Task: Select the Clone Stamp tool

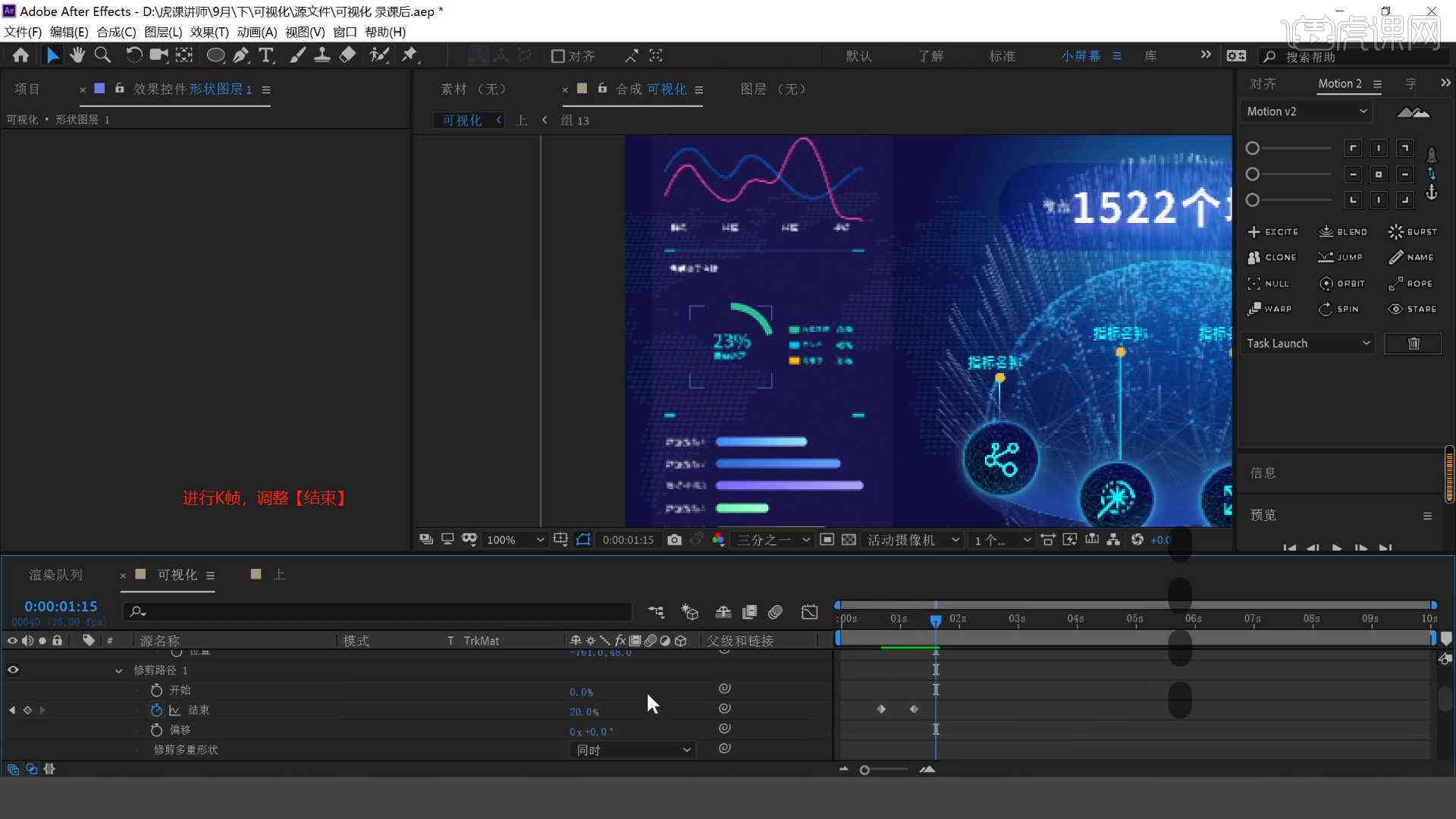Action: pyautogui.click(x=322, y=55)
